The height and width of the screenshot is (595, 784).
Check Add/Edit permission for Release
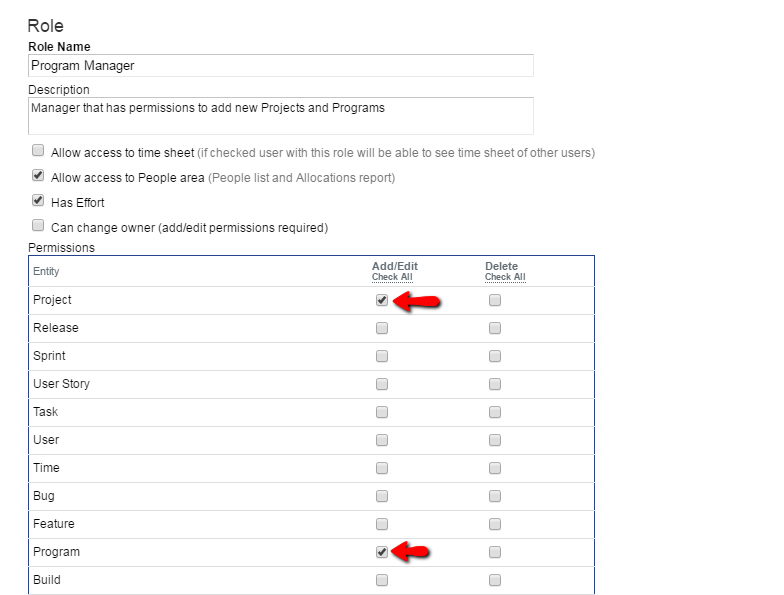382,328
